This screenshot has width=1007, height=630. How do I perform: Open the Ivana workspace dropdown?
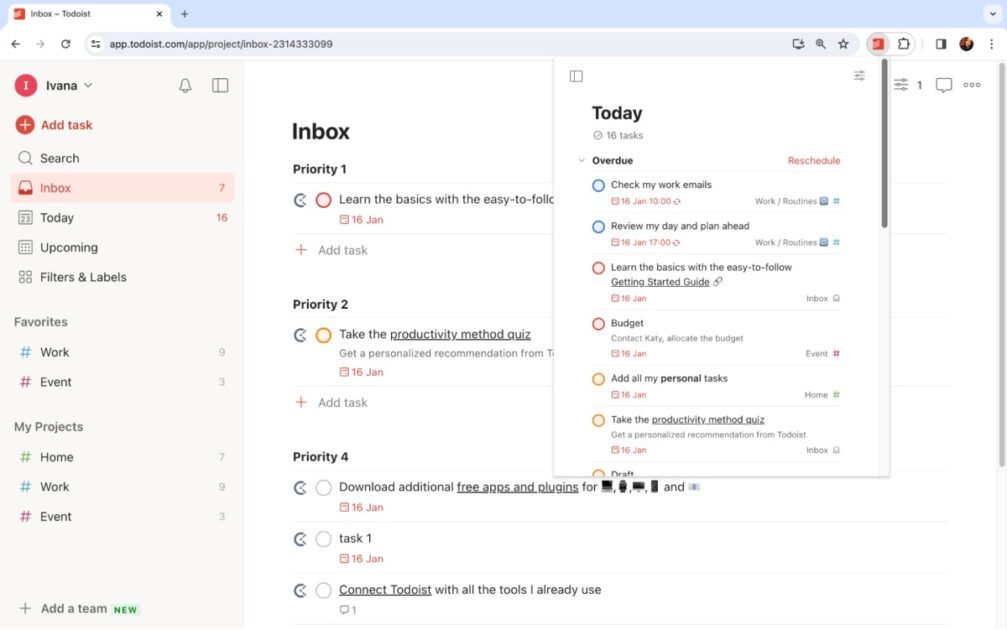(60, 85)
